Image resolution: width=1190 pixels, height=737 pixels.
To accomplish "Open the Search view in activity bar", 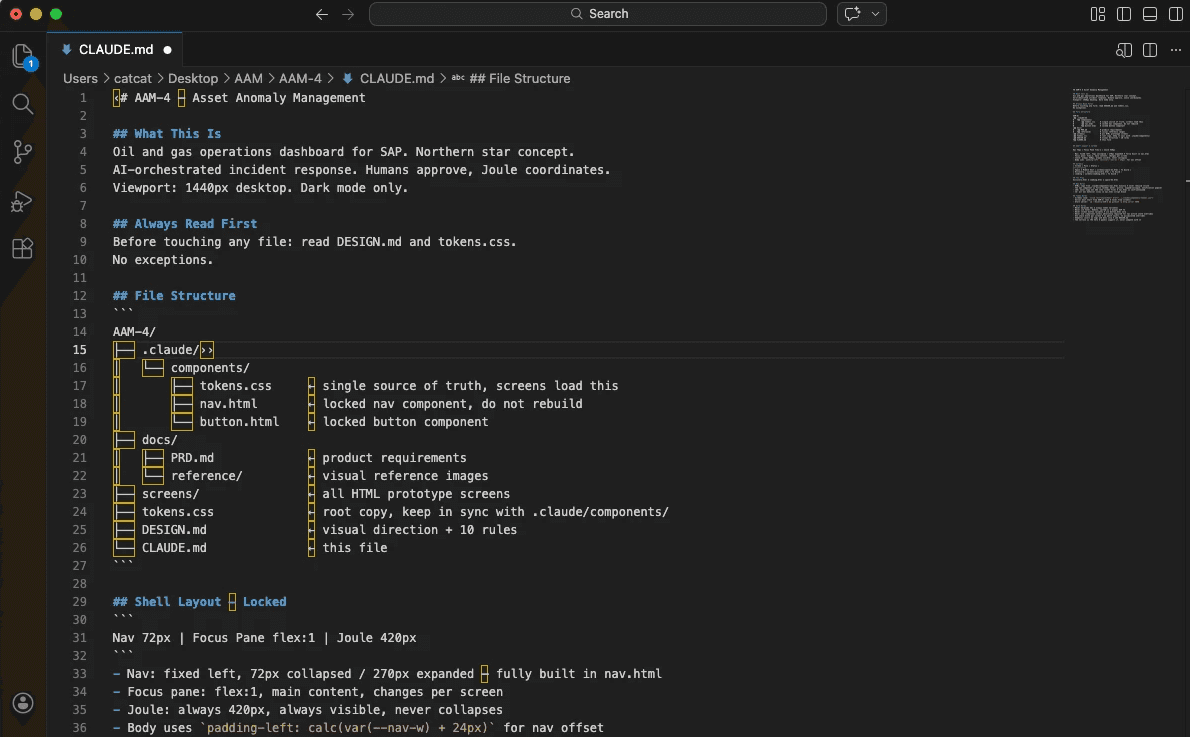I will coord(23,104).
